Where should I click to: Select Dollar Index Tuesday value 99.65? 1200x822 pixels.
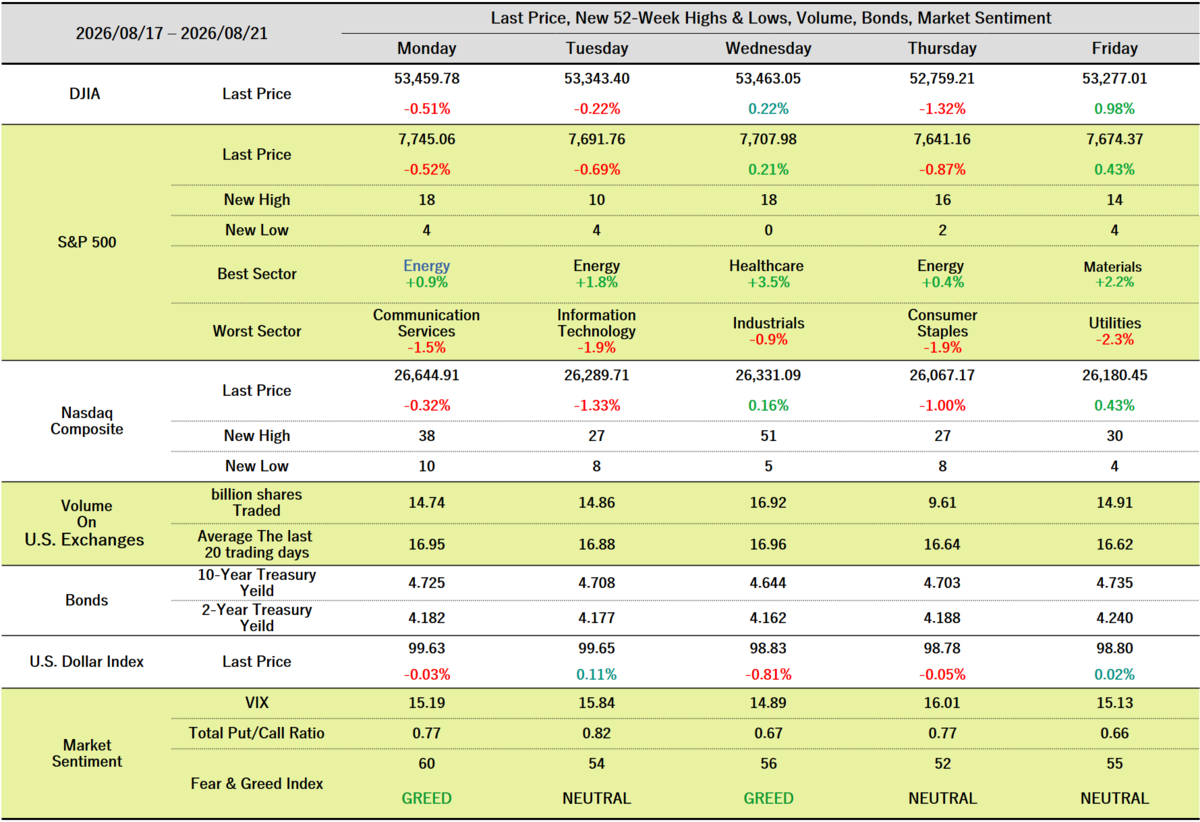pyautogui.click(x=597, y=647)
